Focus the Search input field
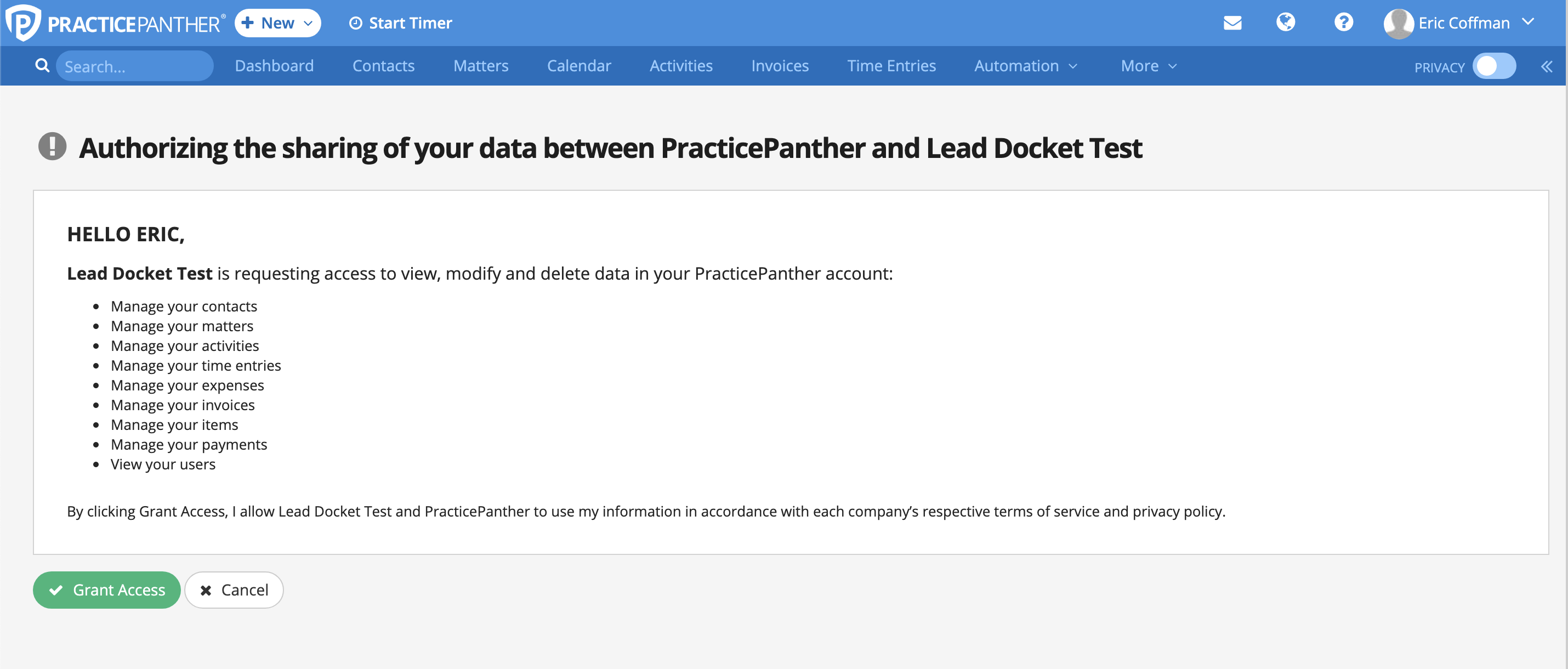The width and height of the screenshot is (1568, 669). 134,66
